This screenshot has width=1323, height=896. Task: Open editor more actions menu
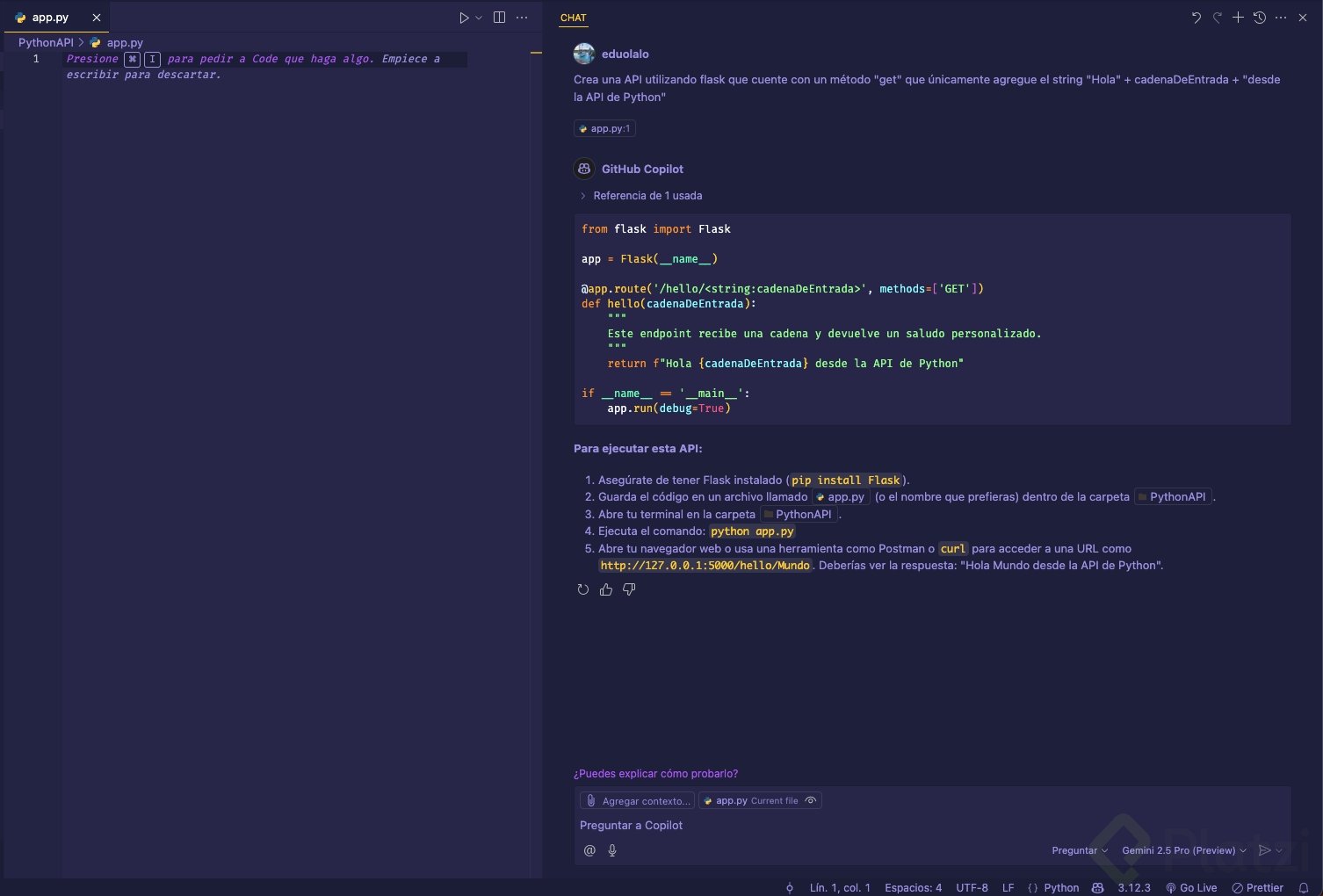pos(522,18)
